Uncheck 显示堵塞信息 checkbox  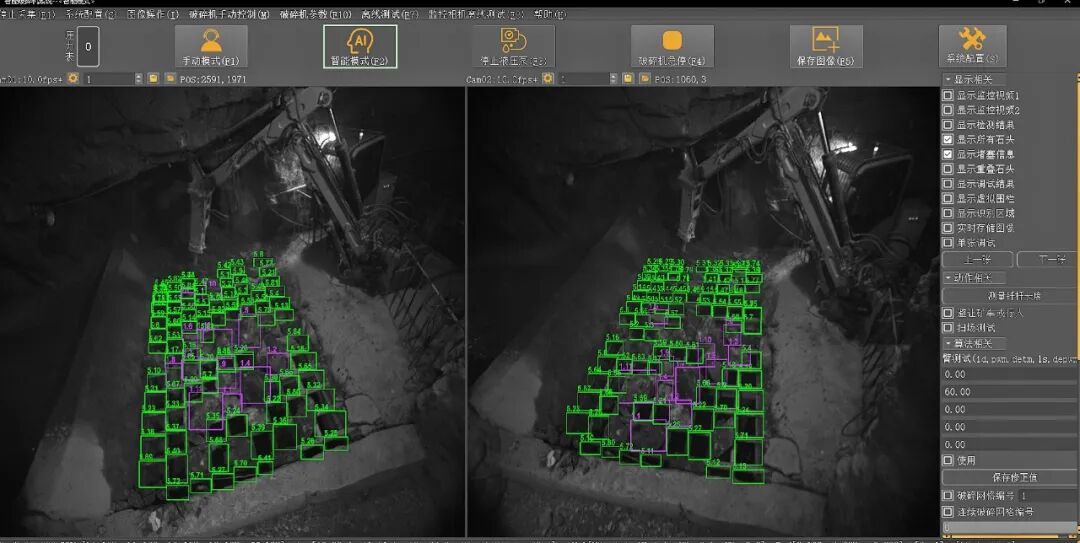point(948,154)
